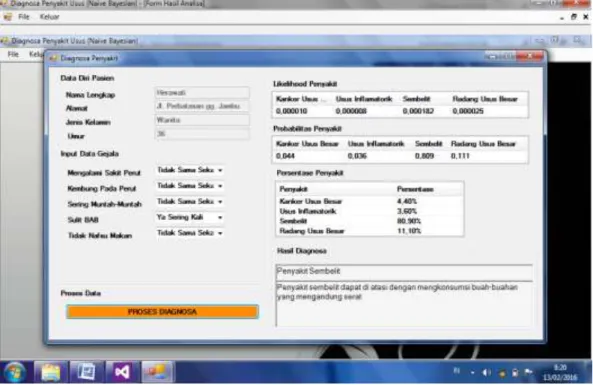Select probability value 0,111
Viewport: 593px width, 385px height.
pos(460,156)
